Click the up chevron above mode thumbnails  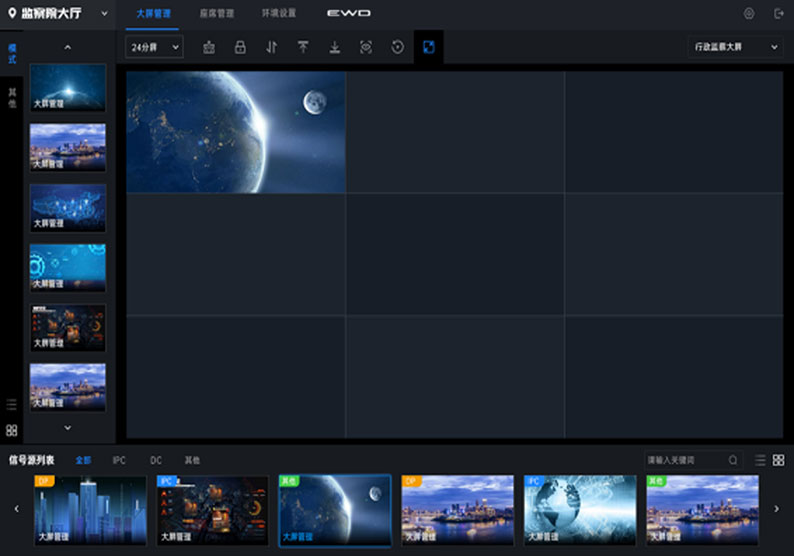67,47
